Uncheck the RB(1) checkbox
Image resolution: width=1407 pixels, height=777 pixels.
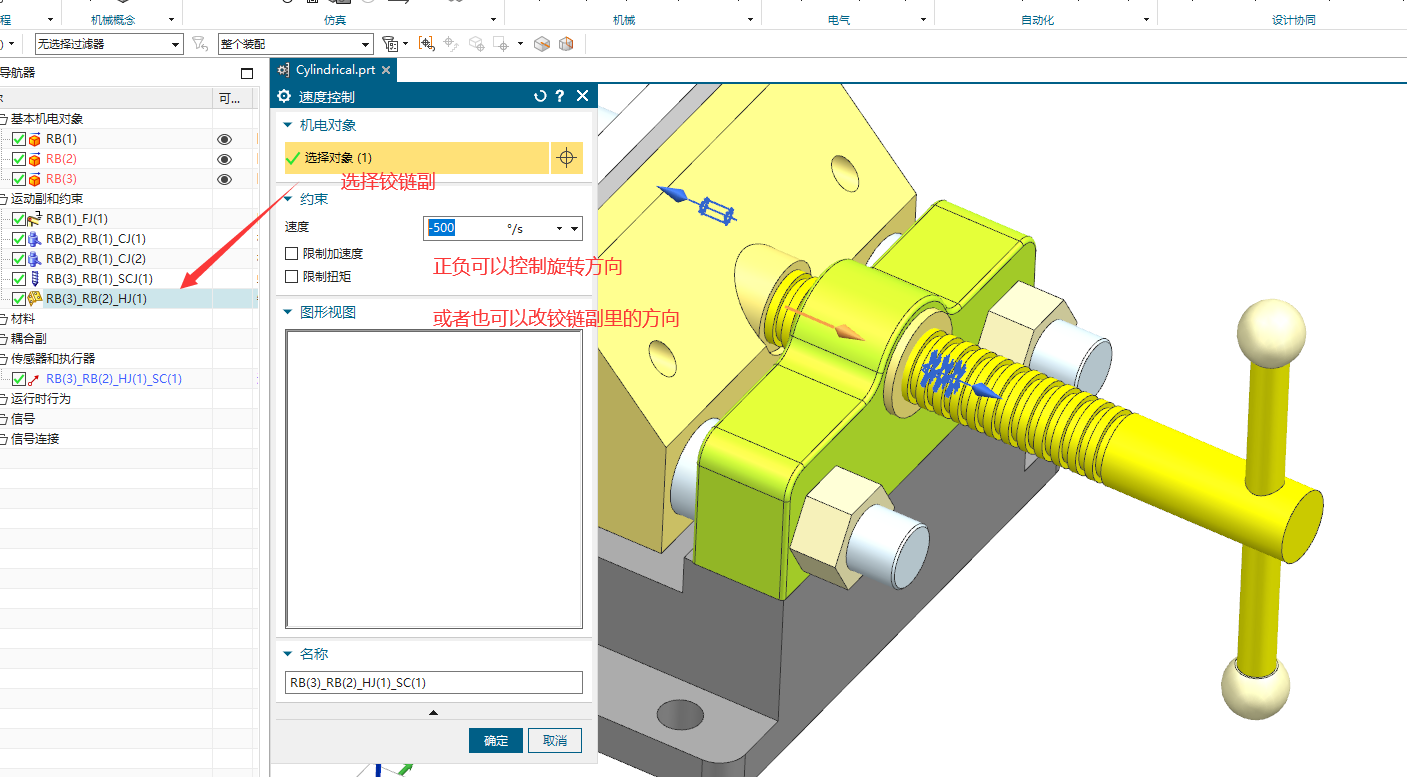(x=19, y=139)
